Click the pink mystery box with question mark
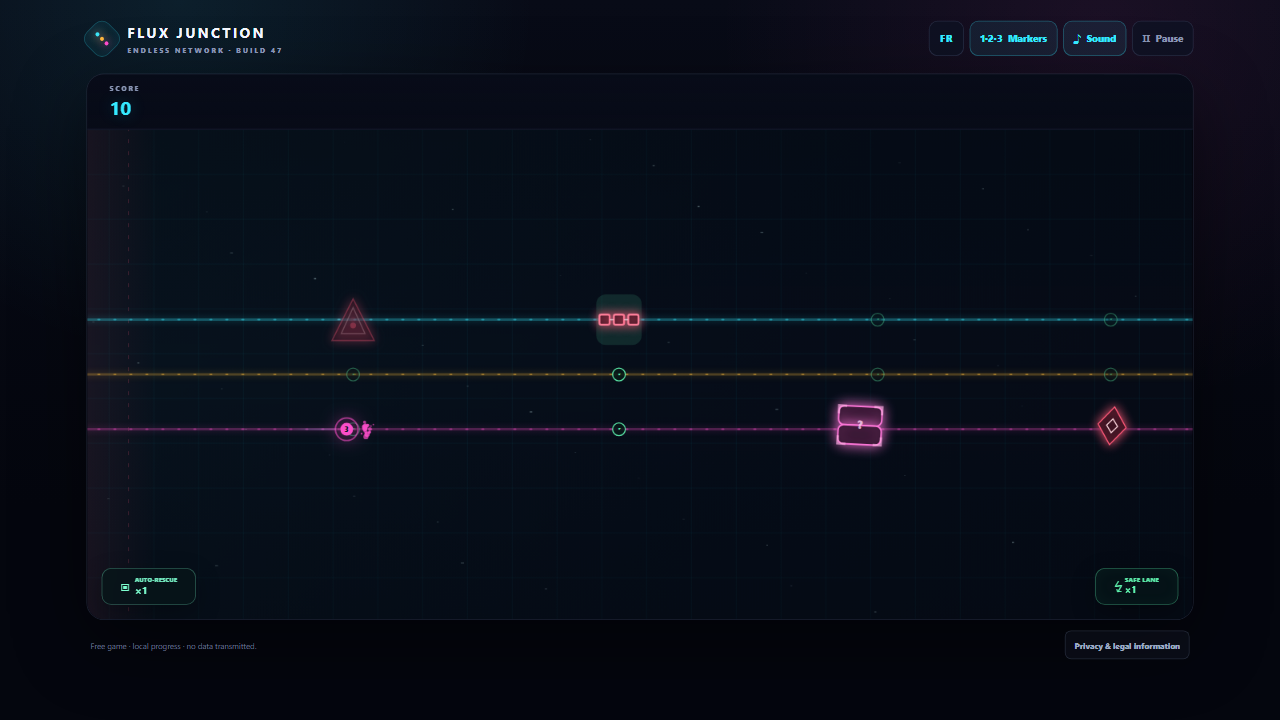The image size is (1280, 720). coord(860,425)
